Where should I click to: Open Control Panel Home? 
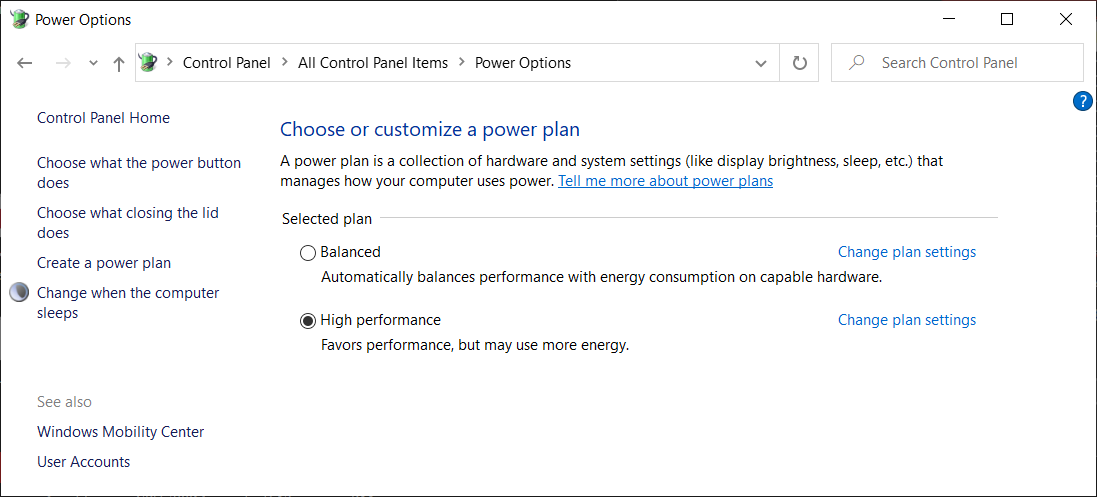tap(103, 118)
